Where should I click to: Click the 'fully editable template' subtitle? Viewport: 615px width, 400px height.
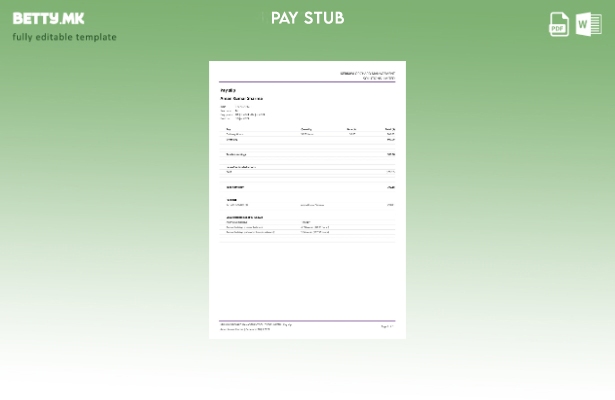(x=64, y=37)
